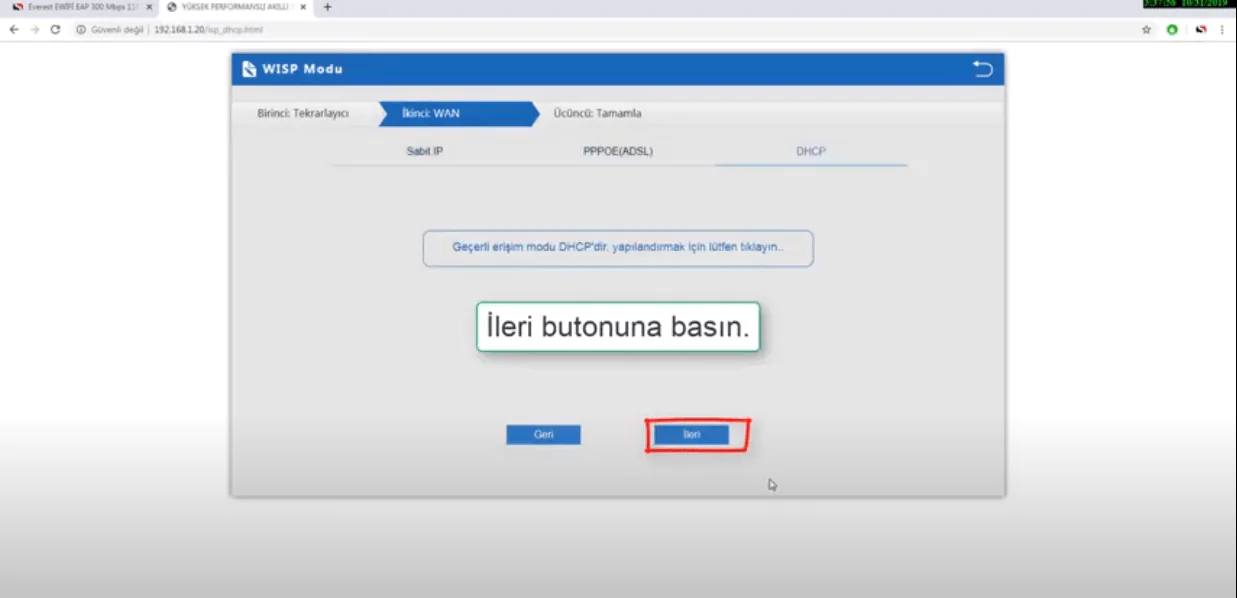Open the Üçüncü: Tamamla step
The height and width of the screenshot is (598, 1237).
click(598, 113)
